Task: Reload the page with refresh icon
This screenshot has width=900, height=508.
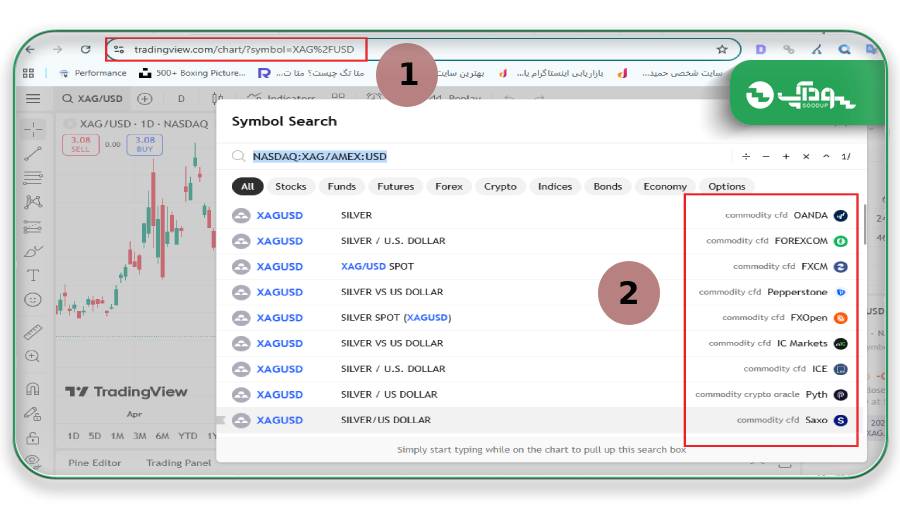Action: 86,49
